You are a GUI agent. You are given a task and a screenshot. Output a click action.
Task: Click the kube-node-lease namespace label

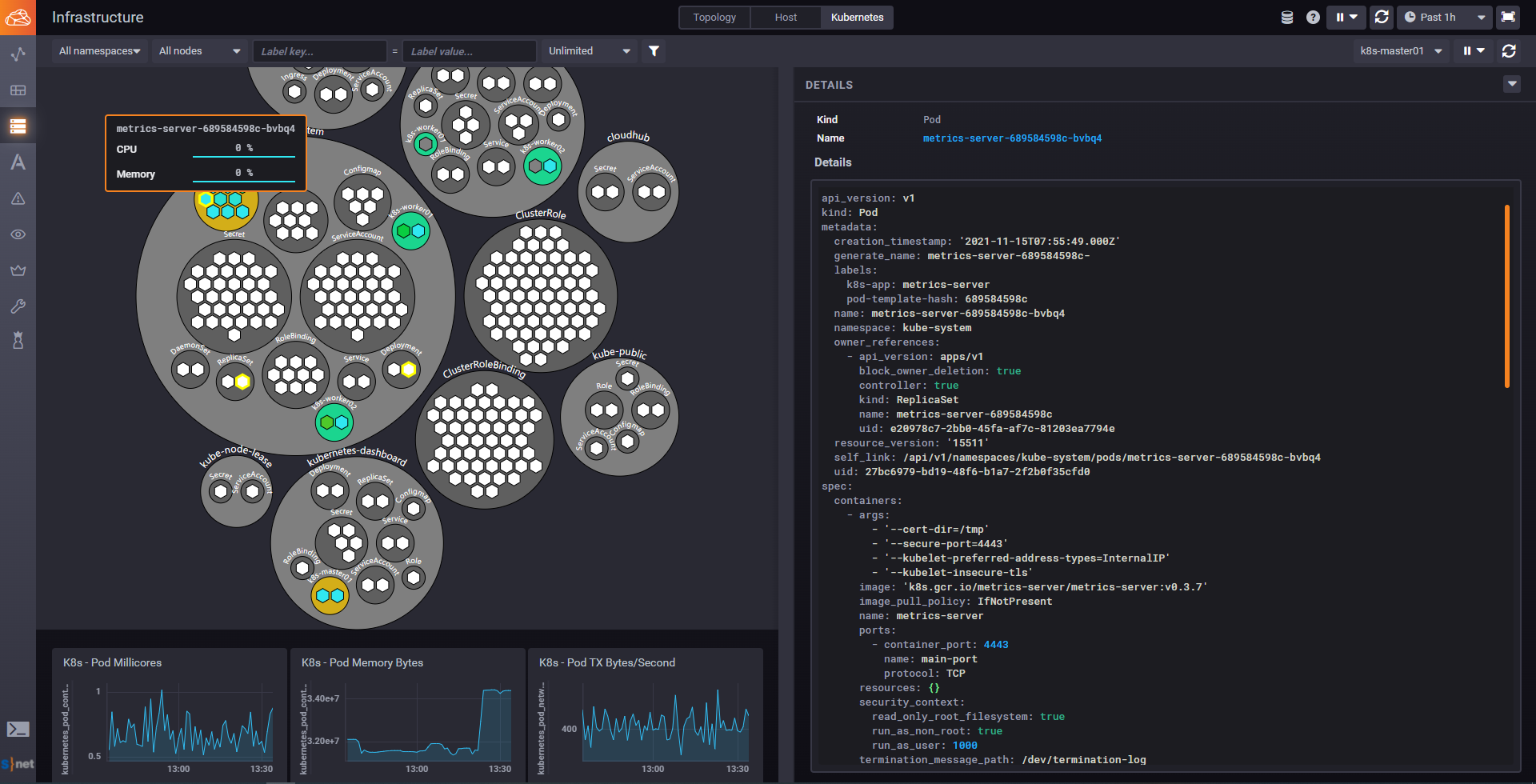pyautogui.click(x=235, y=455)
